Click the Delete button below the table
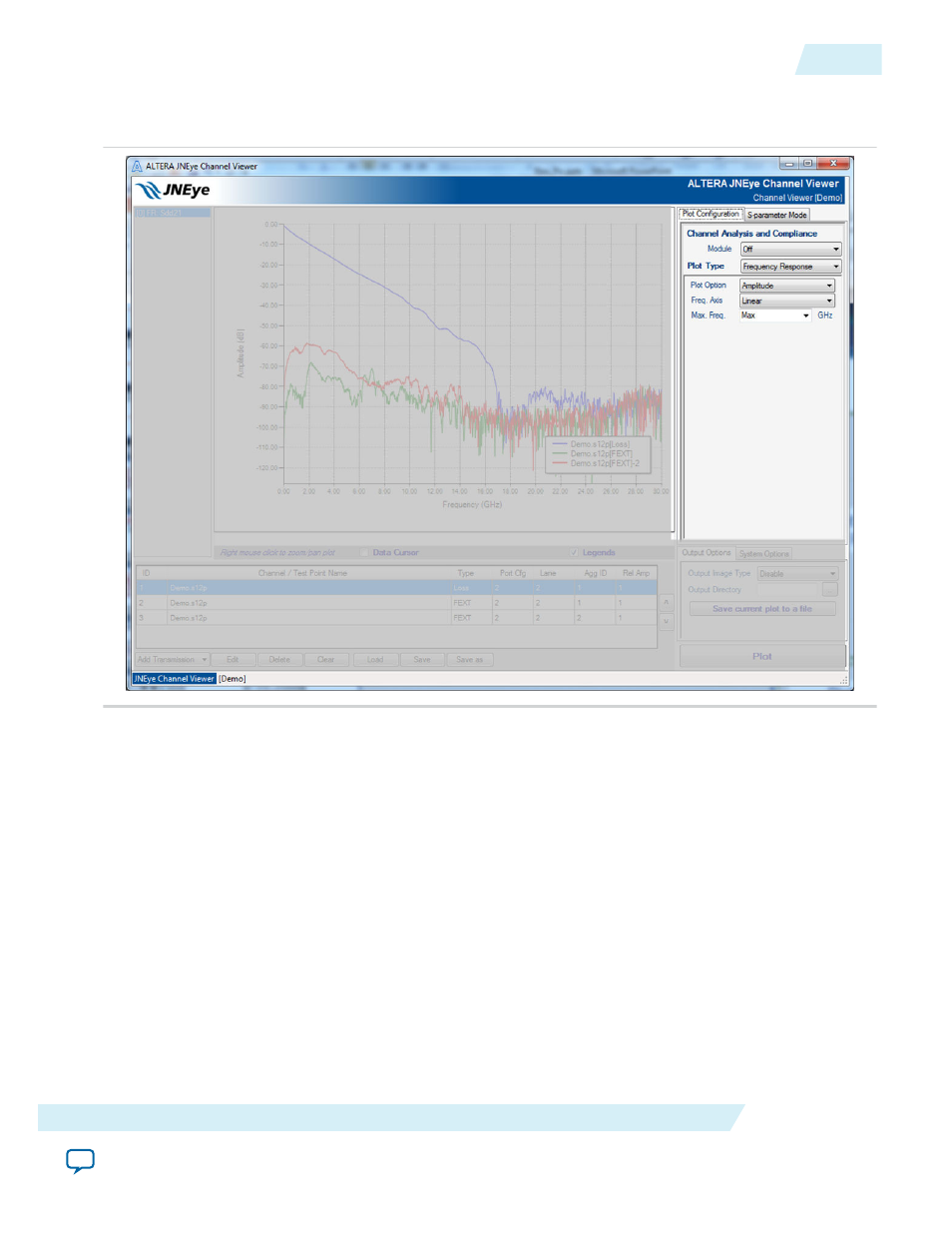The width and height of the screenshot is (952, 1233). coord(279,660)
